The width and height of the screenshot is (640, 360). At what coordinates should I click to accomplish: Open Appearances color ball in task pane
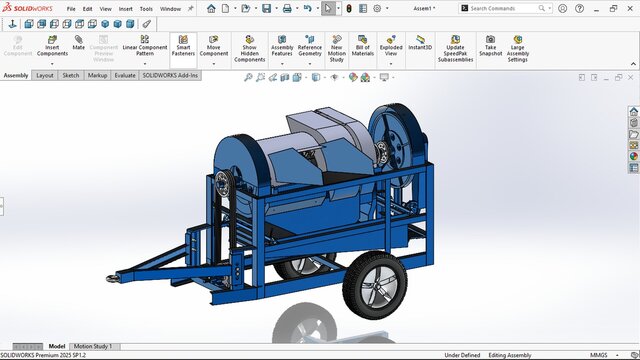point(633,156)
